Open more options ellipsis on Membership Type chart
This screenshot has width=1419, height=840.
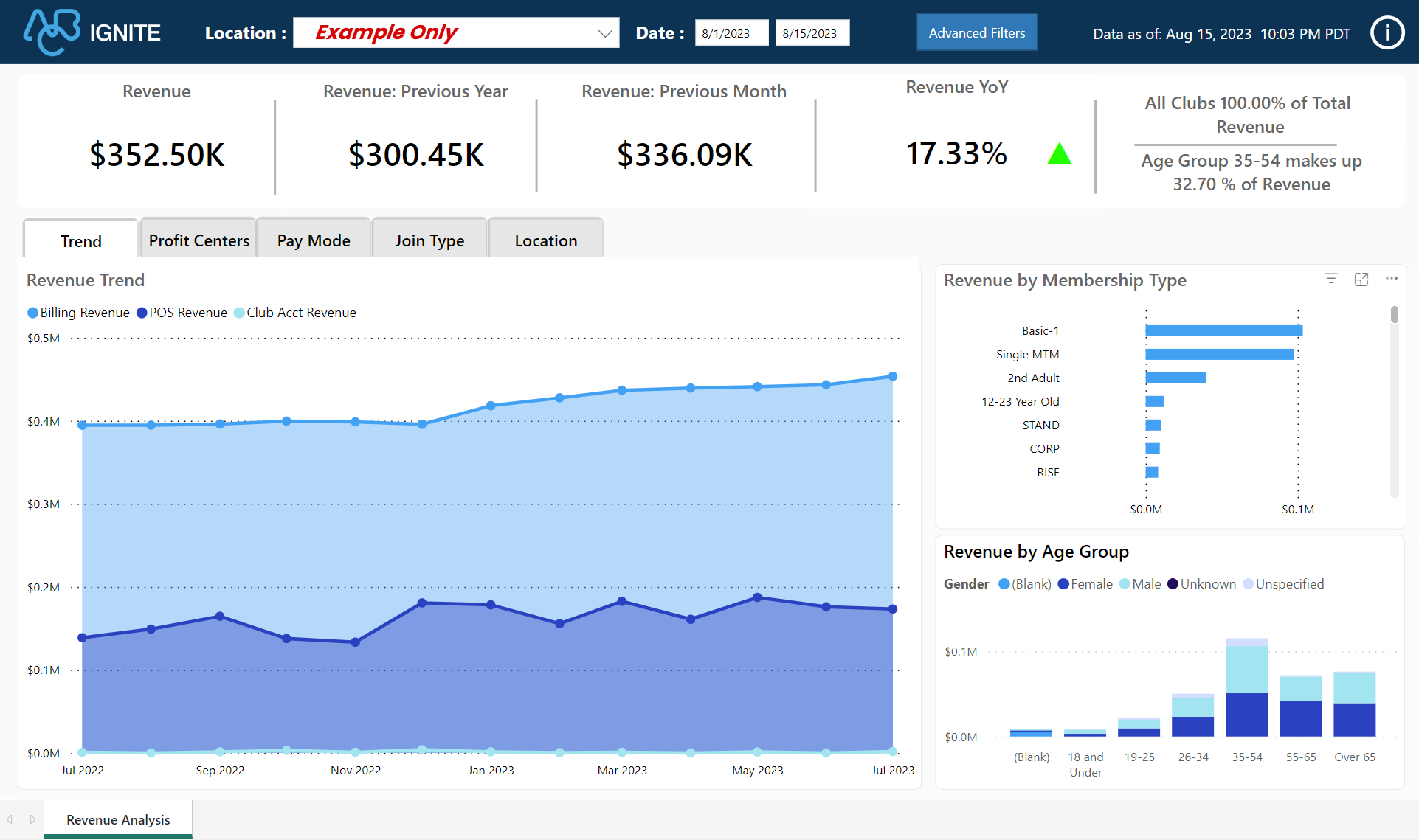point(1392,279)
